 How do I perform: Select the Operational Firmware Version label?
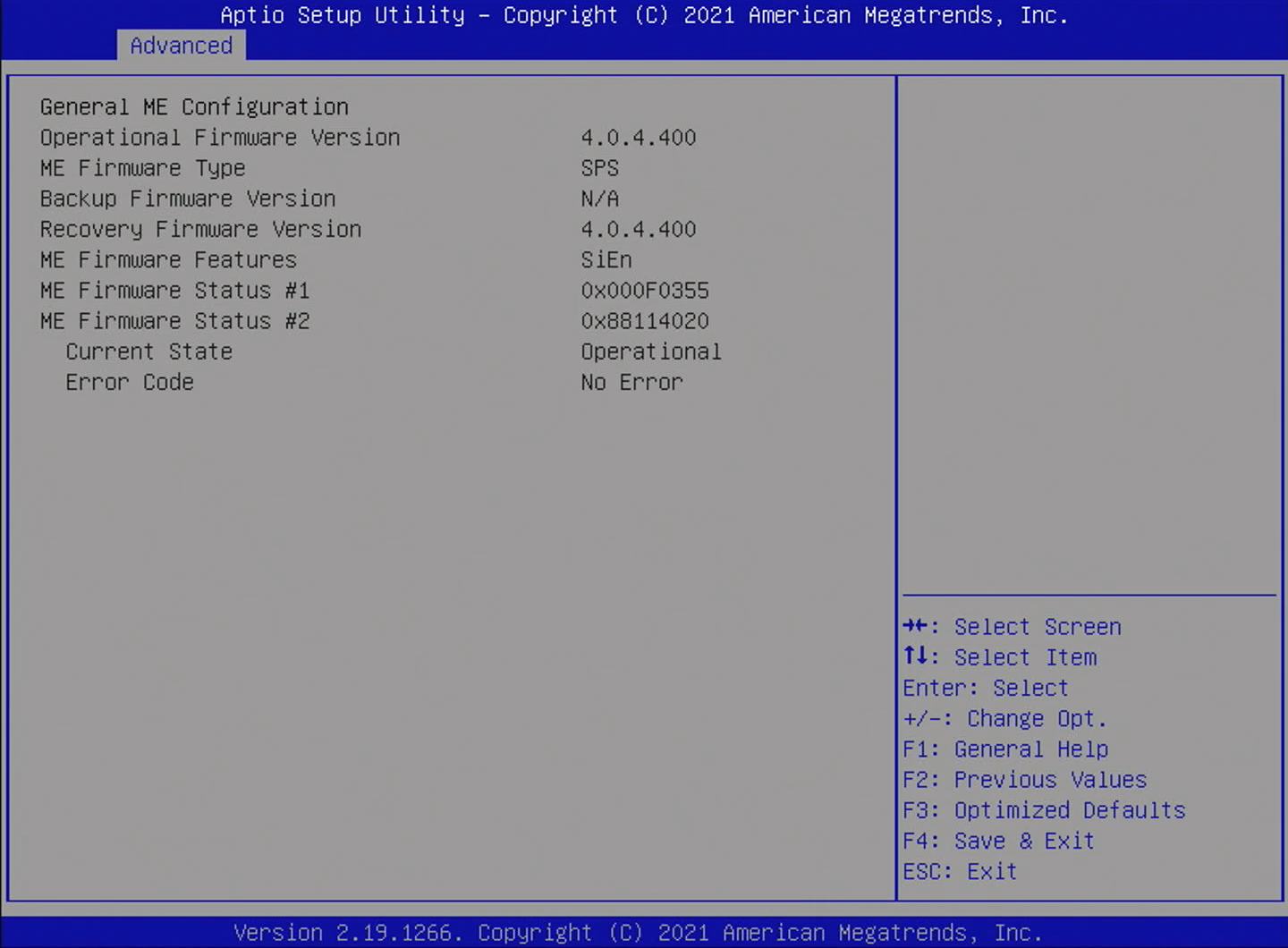(x=220, y=138)
